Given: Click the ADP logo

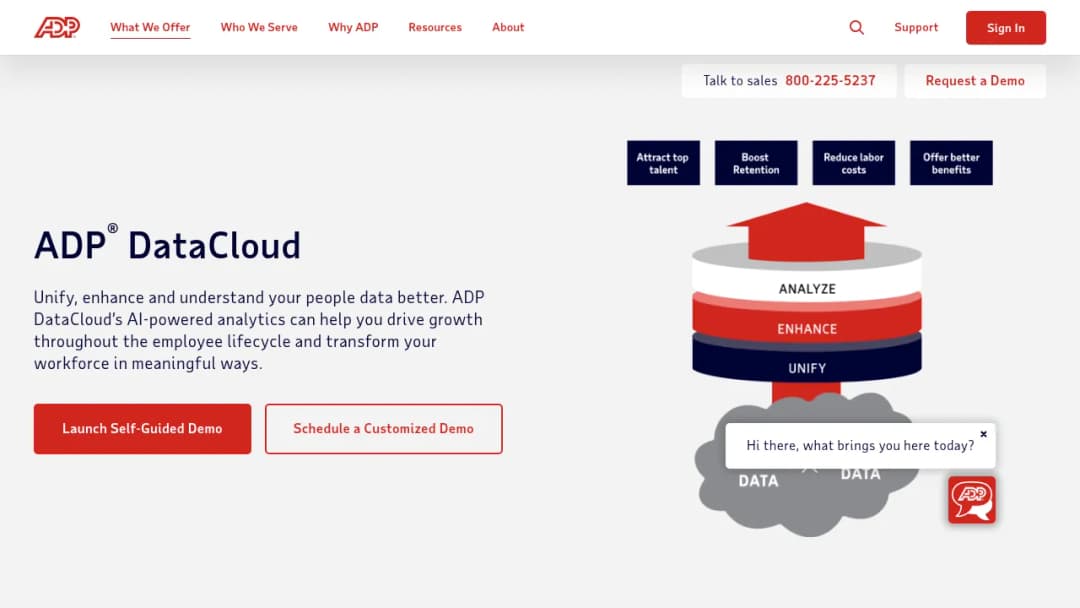Looking at the screenshot, I should pyautogui.click(x=57, y=28).
